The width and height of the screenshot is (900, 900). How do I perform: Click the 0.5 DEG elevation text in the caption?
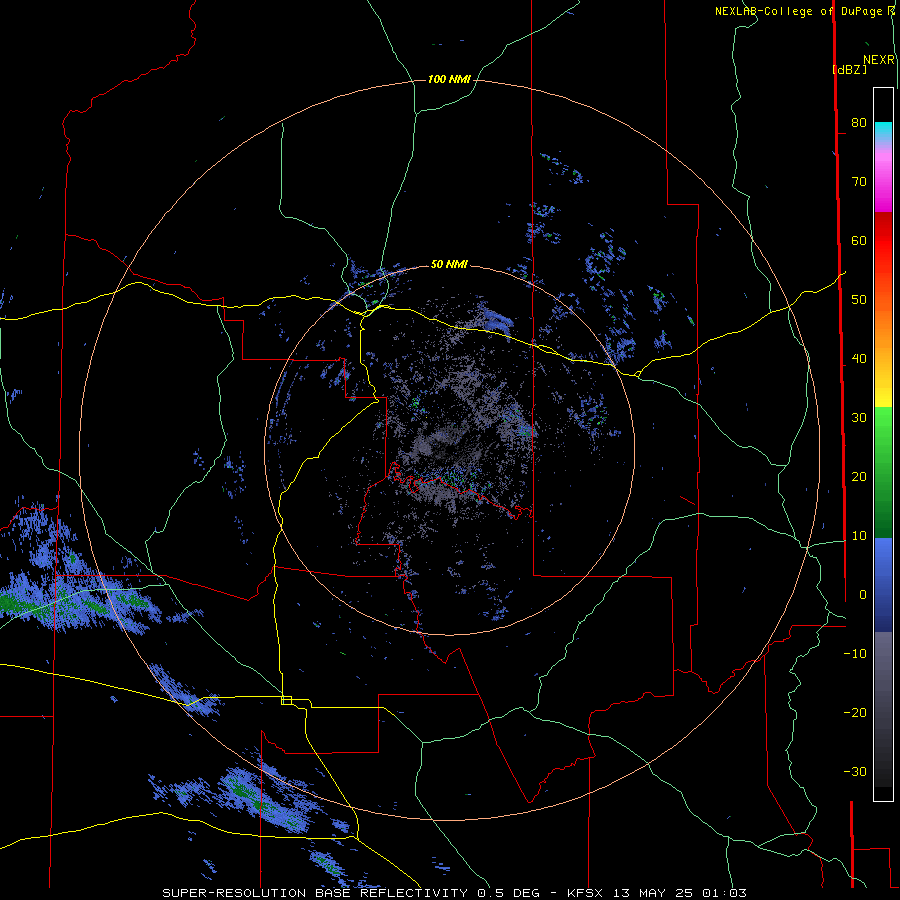(507, 893)
